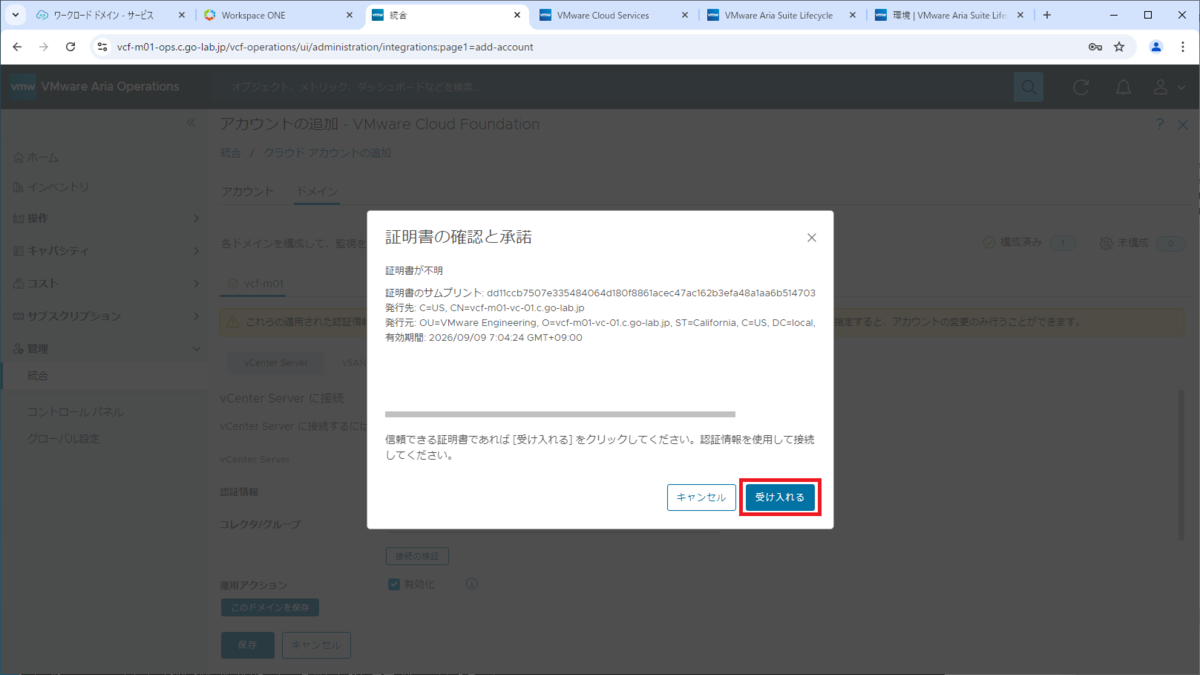This screenshot has height=675, width=1200.
Task: Bookmark this page with the star icon
Action: [1119, 47]
